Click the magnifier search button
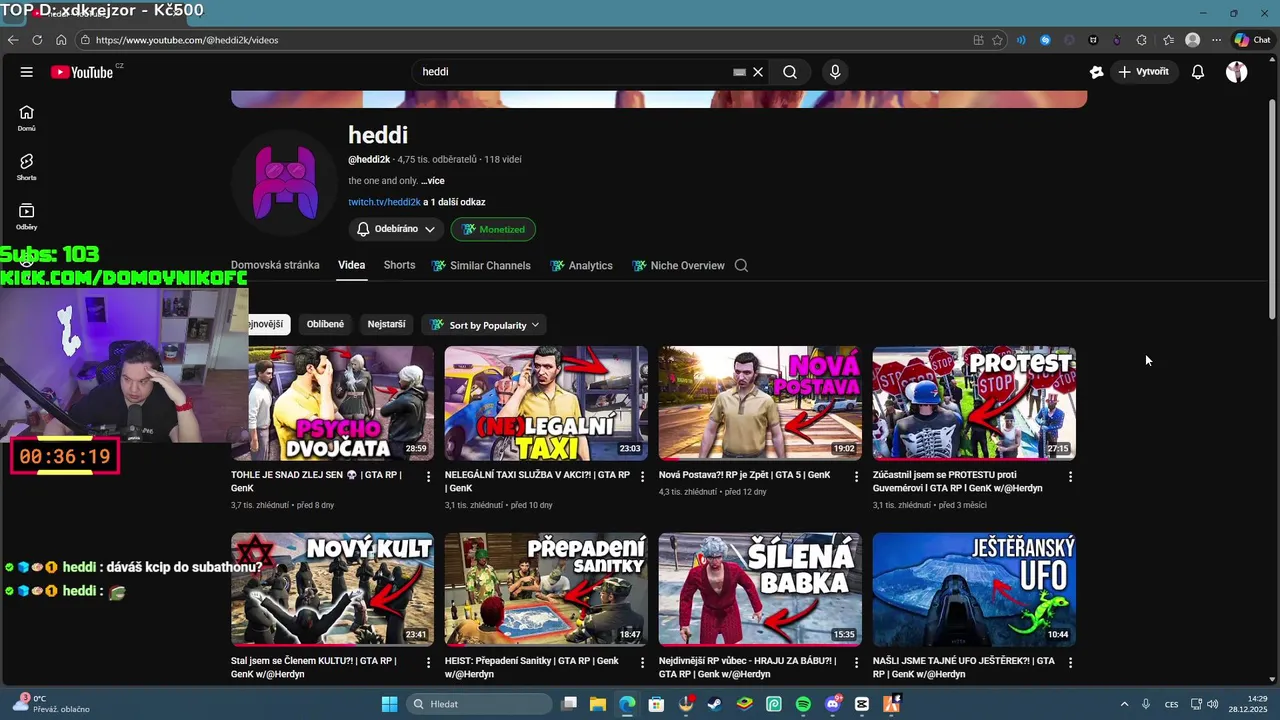This screenshot has width=1280, height=720. [x=790, y=72]
